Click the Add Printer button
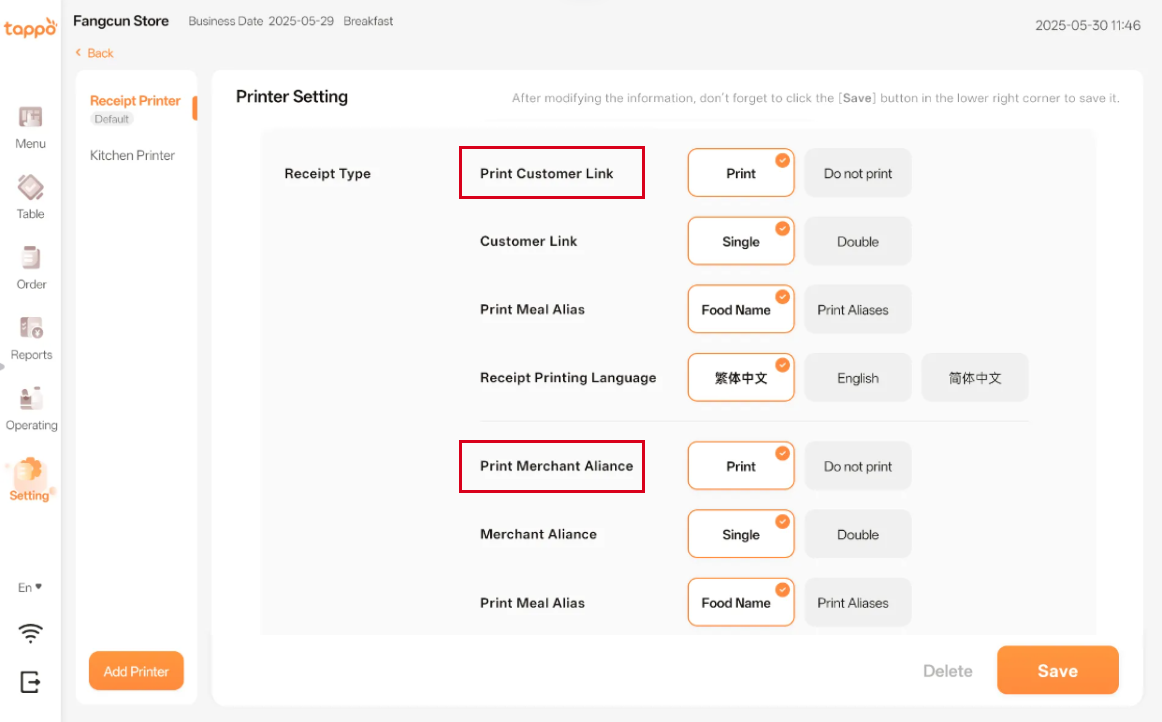The height and width of the screenshot is (722, 1162). [x=136, y=671]
